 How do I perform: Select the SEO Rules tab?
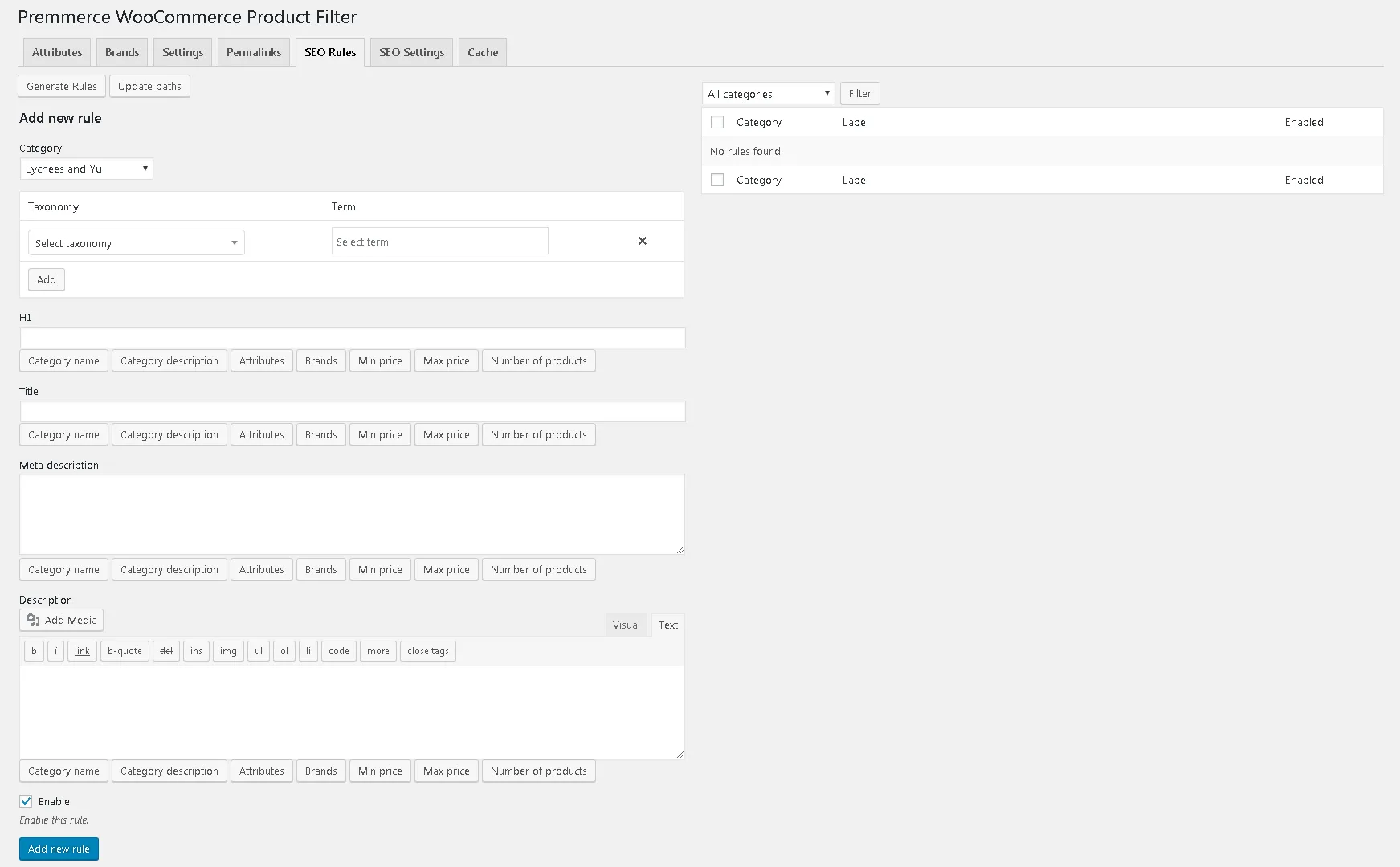330,52
